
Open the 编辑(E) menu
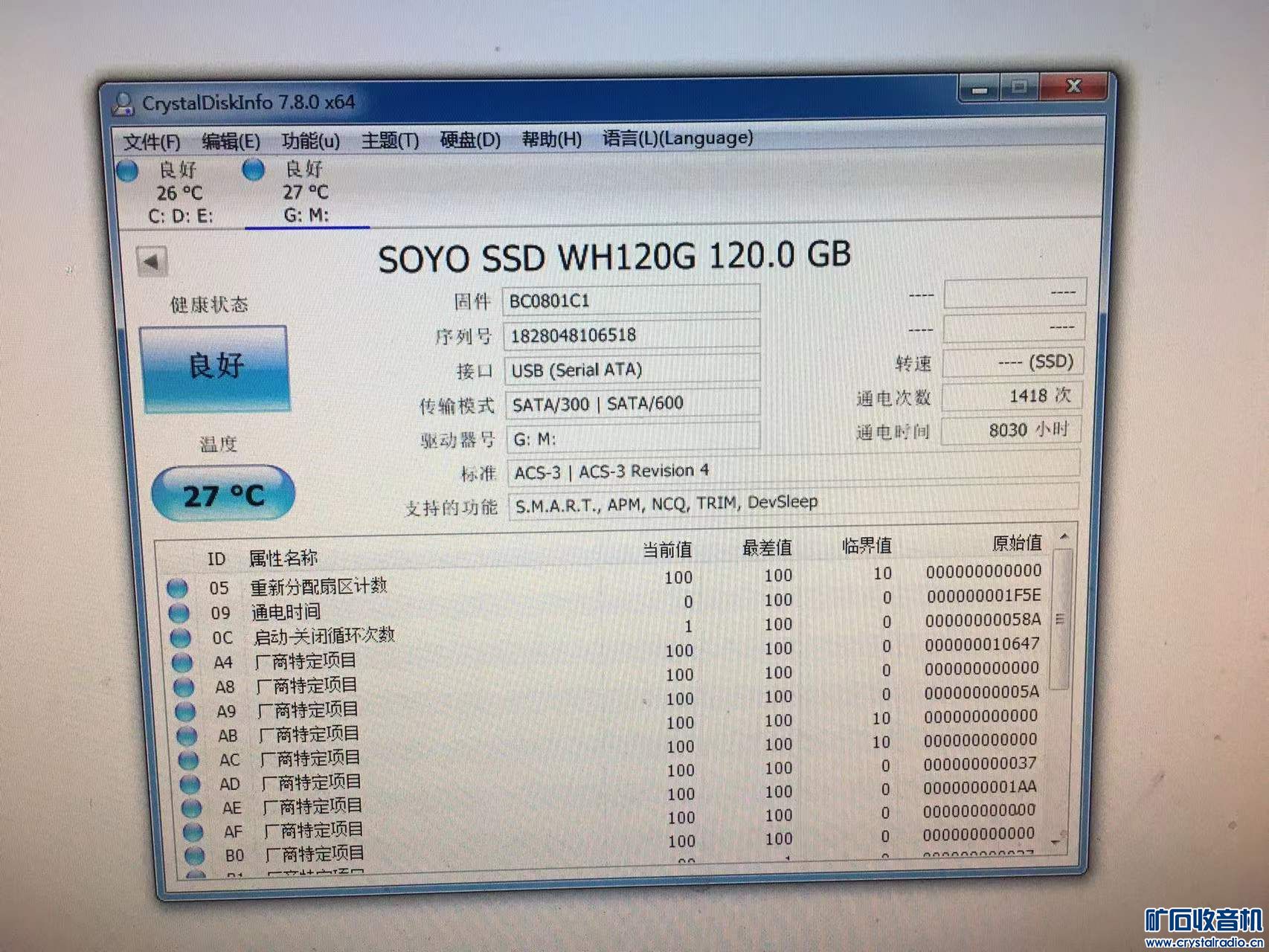coord(231,141)
